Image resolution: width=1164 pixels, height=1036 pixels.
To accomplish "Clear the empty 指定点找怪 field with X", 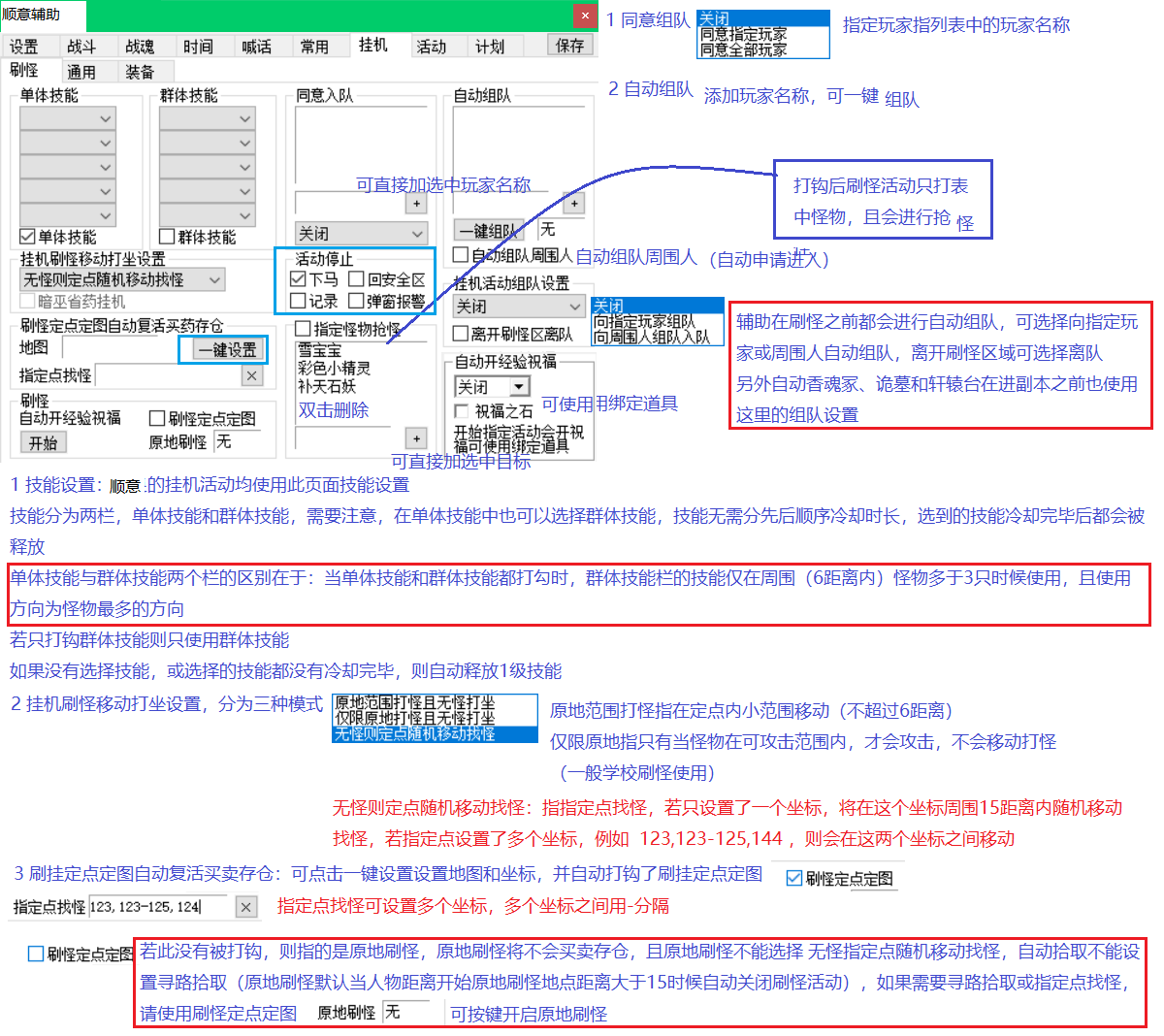I will tap(252, 375).
